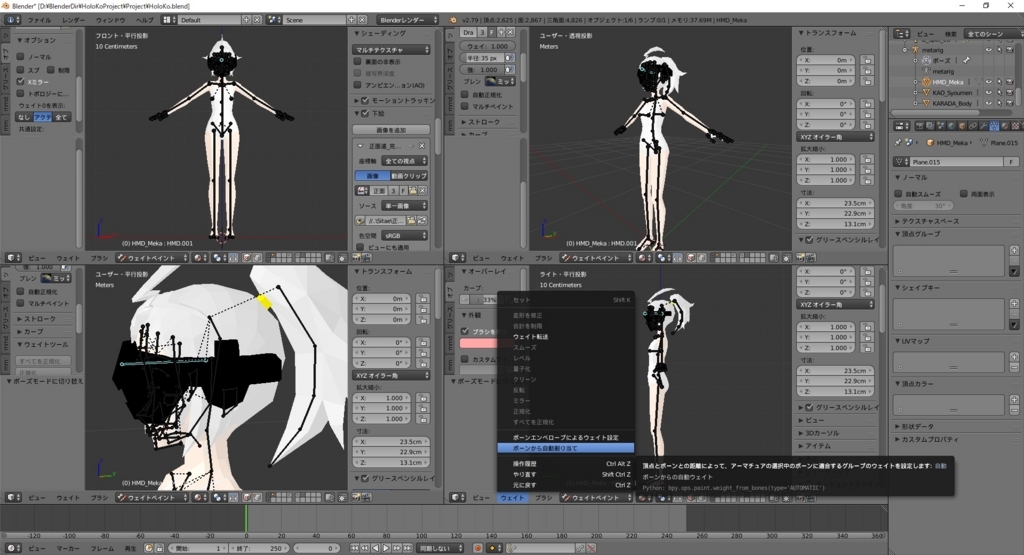Click the pin icon in Properties breadcrumb
Image resolution: width=1024 pixels, height=555 pixels.
point(898,142)
